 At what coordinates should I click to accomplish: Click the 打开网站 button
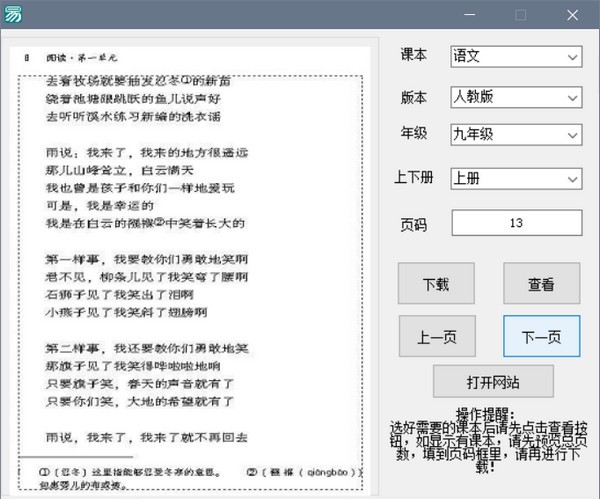tap(492, 381)
